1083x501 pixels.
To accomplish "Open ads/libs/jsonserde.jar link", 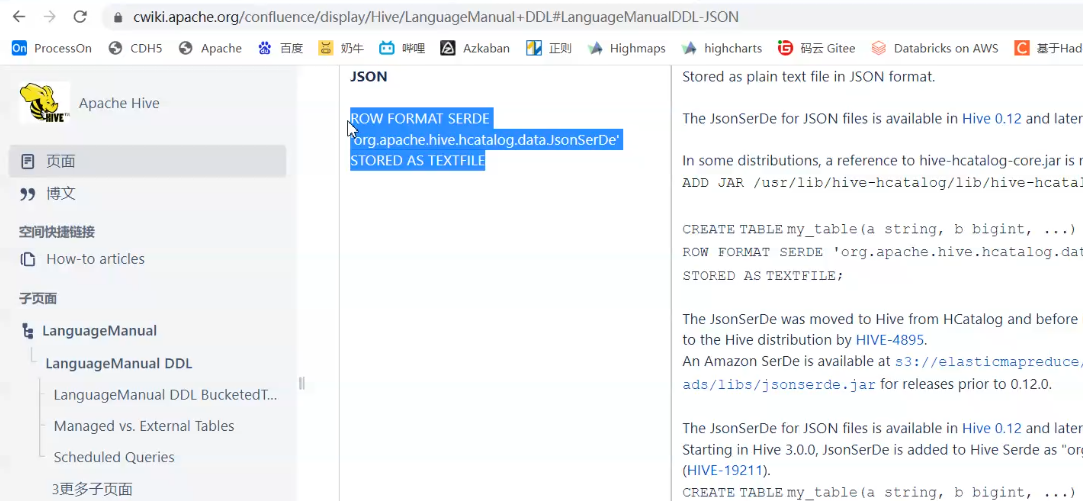I will tap(778, 384).
